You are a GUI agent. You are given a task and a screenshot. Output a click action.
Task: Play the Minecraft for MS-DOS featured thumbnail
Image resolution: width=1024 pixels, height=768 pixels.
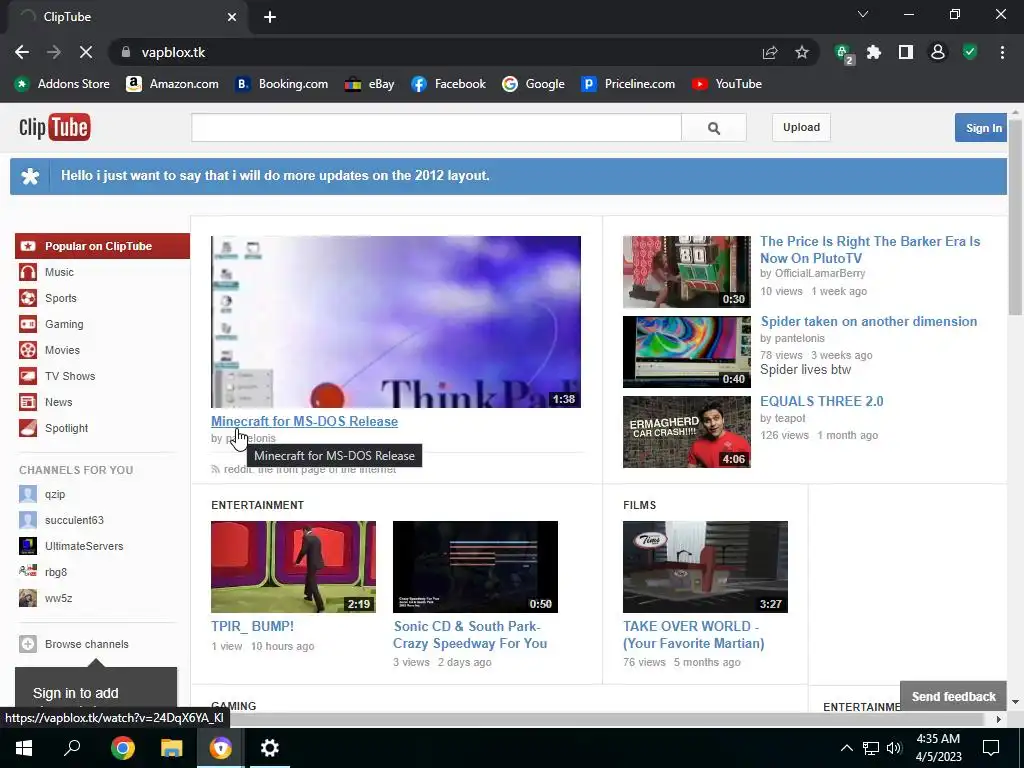tap(396, 322)
